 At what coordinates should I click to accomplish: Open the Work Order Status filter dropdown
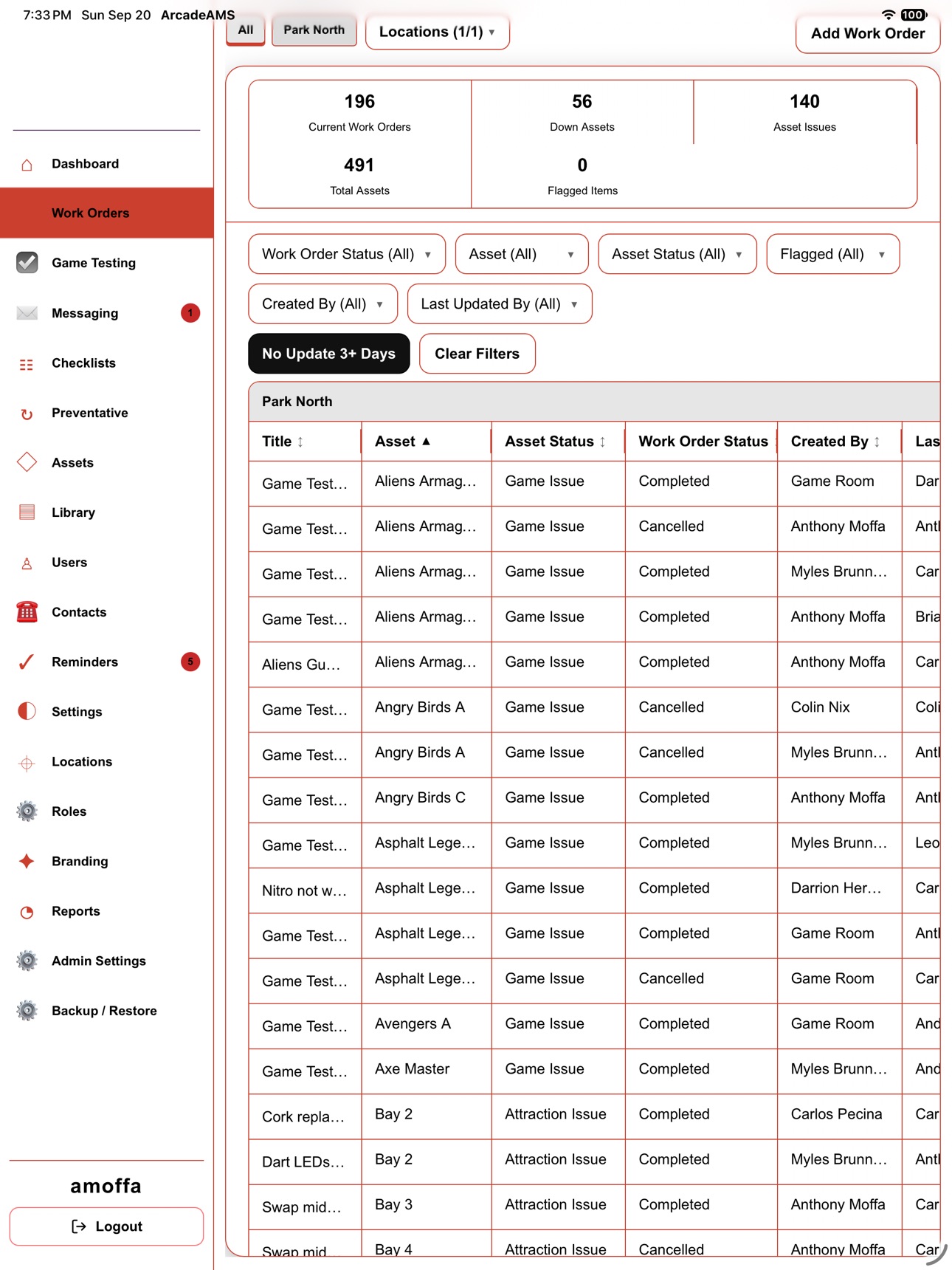click(347, 254)
